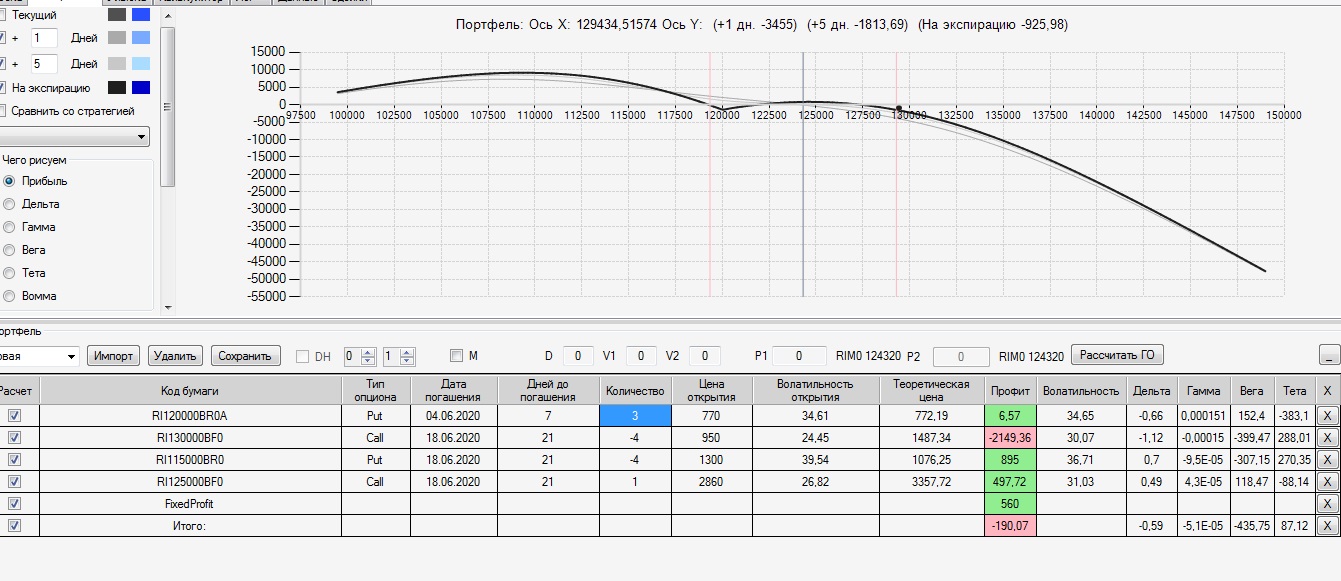Focus the V2 input field
Screen dimensions: 1341x581
[x=704, y=356]
